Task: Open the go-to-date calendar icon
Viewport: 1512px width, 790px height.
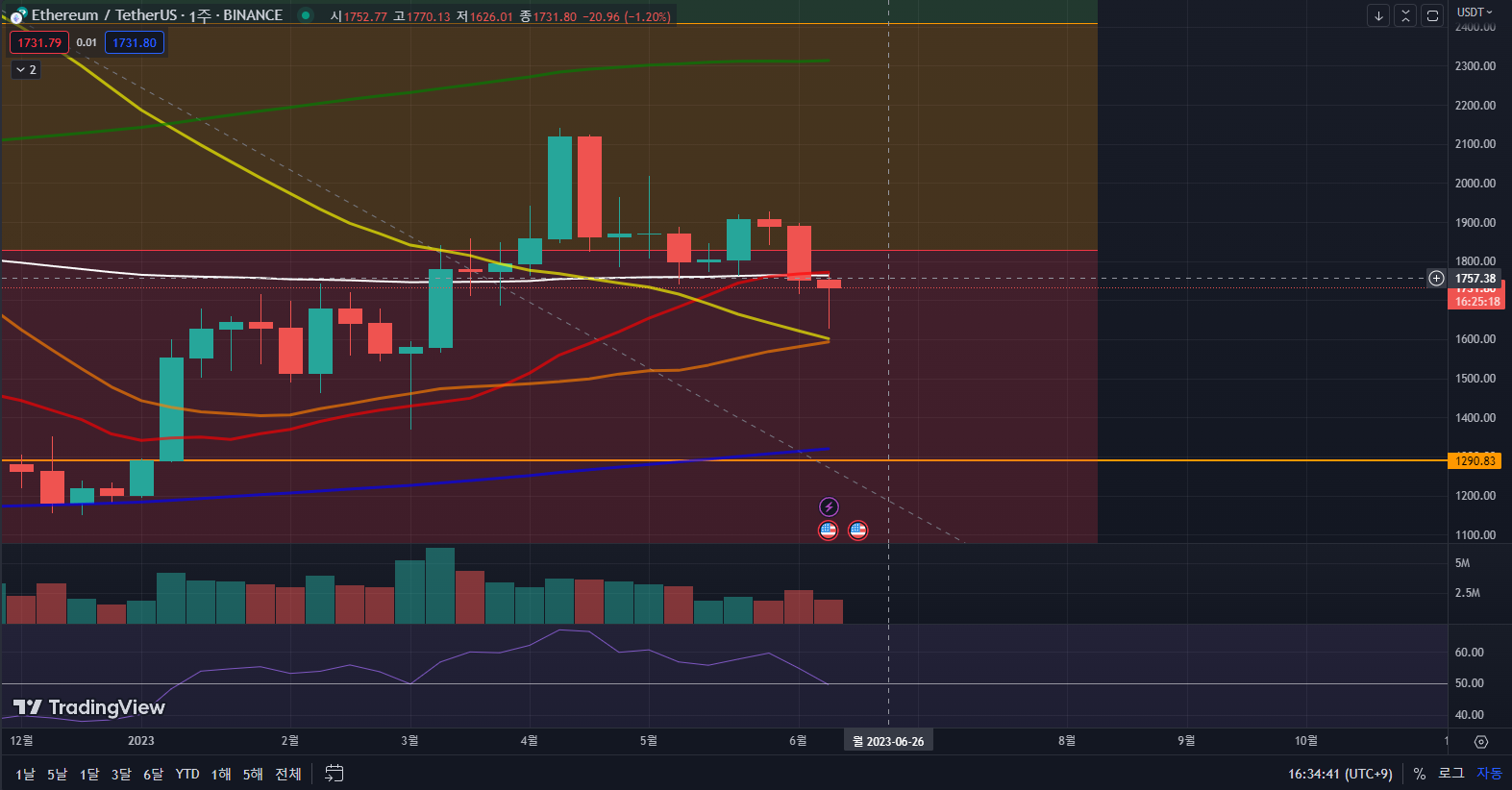Action: click(335, 774)
